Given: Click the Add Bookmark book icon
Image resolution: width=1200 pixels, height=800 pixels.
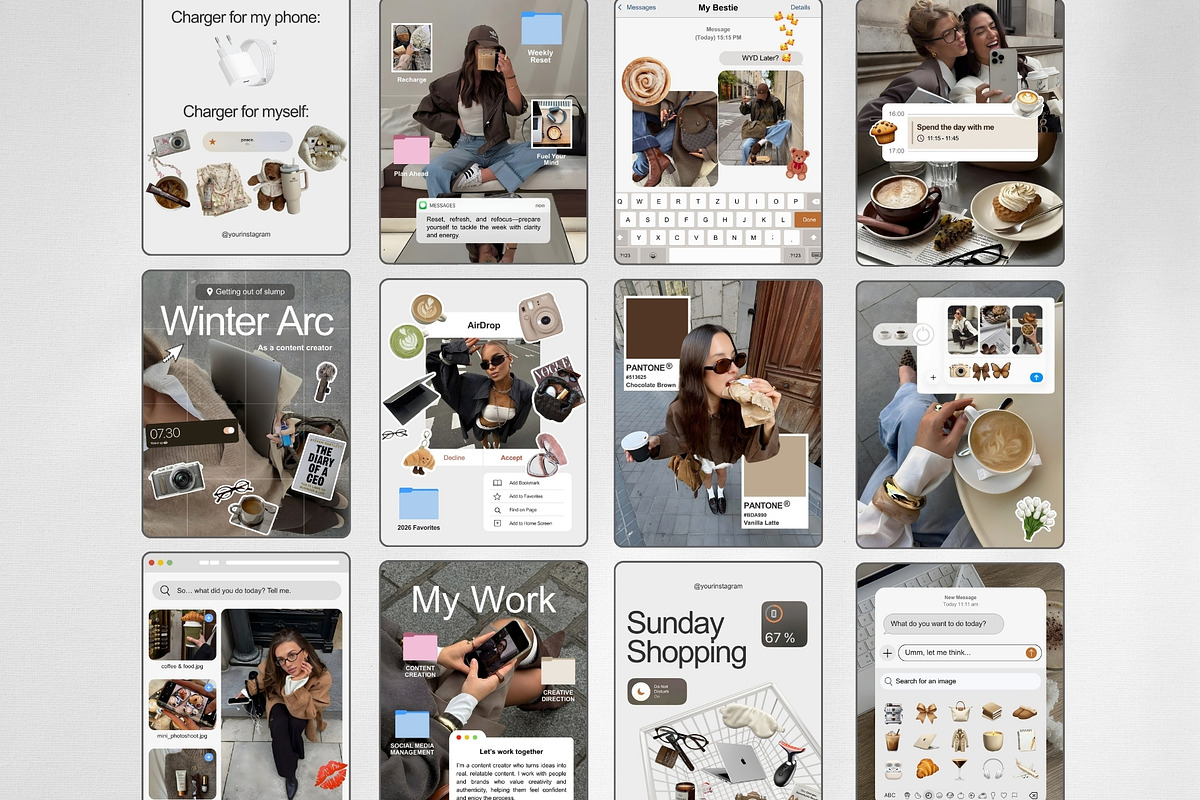Looking at the screenshot, I should tap(497, 483).
